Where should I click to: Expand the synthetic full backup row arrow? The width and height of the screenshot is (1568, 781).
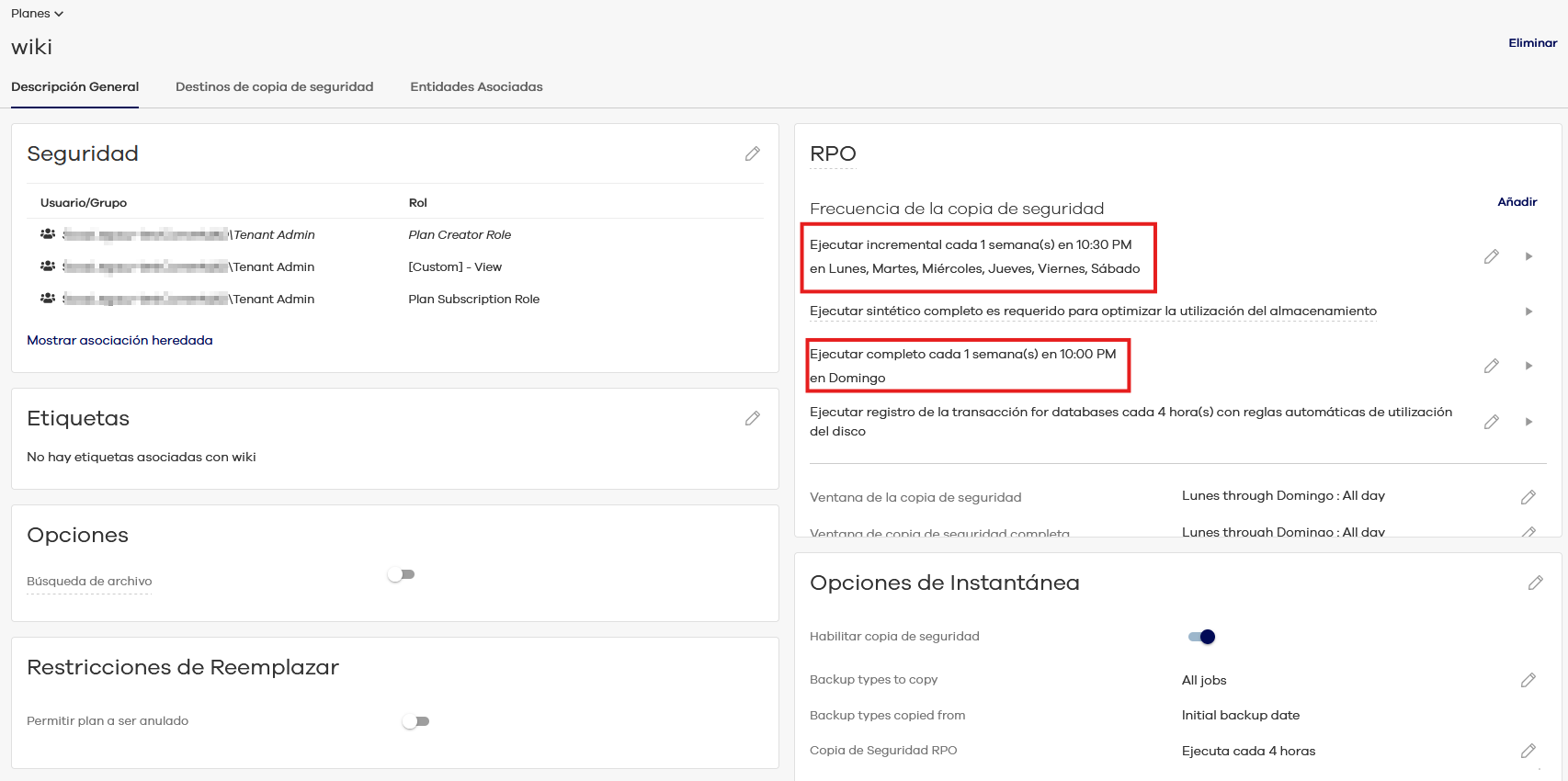(1528, 311)
